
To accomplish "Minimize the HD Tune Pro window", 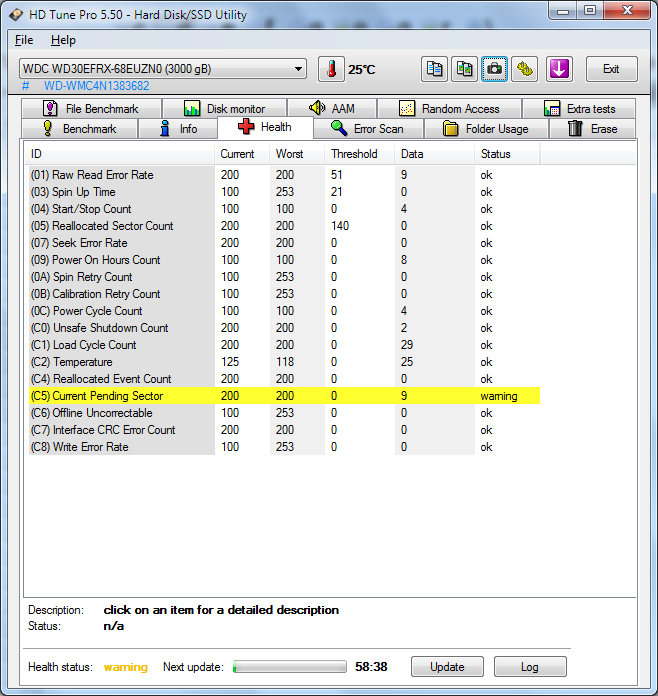I will [563, 12].
